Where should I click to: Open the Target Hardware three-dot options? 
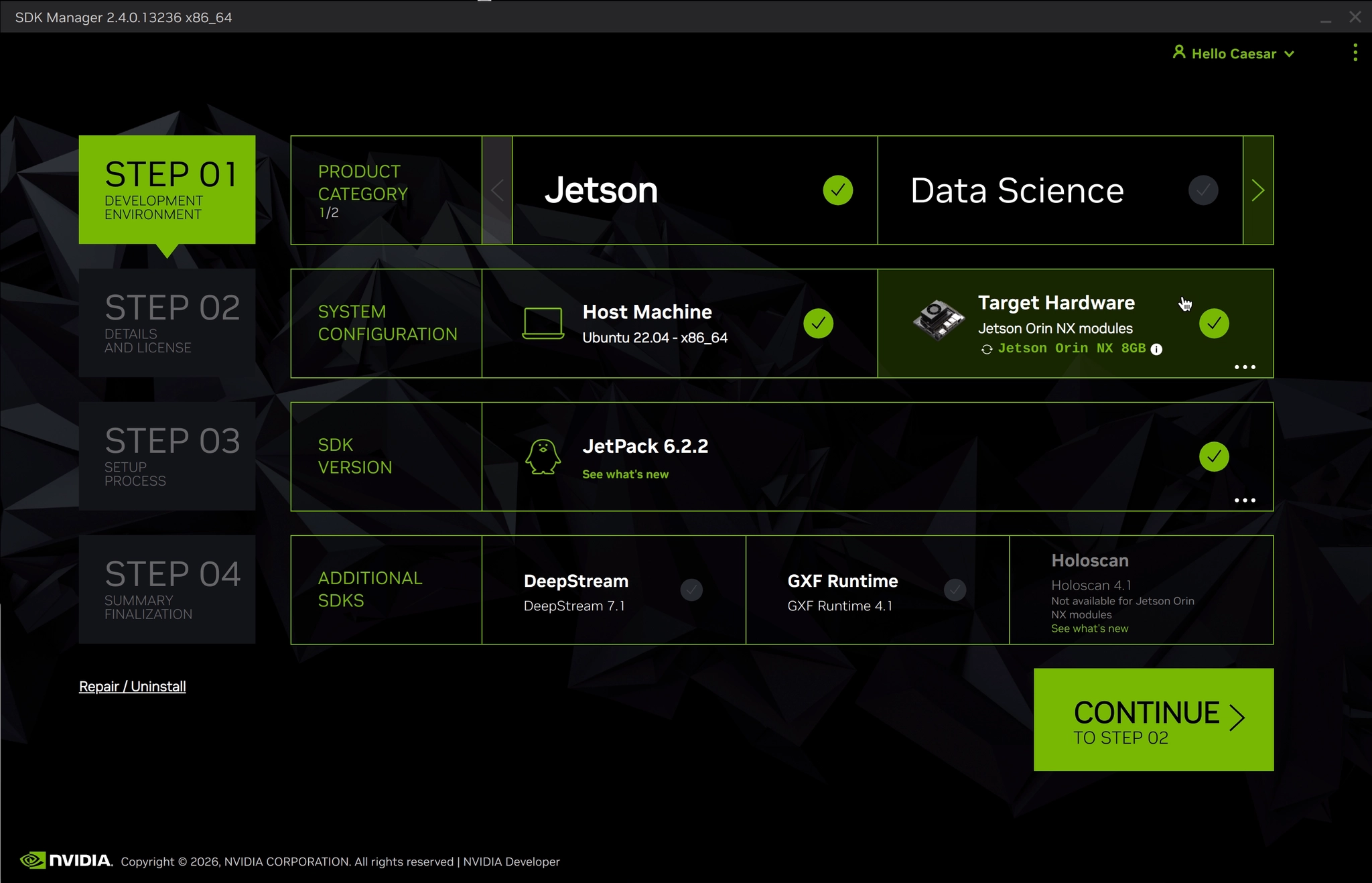click(1245, 367)
